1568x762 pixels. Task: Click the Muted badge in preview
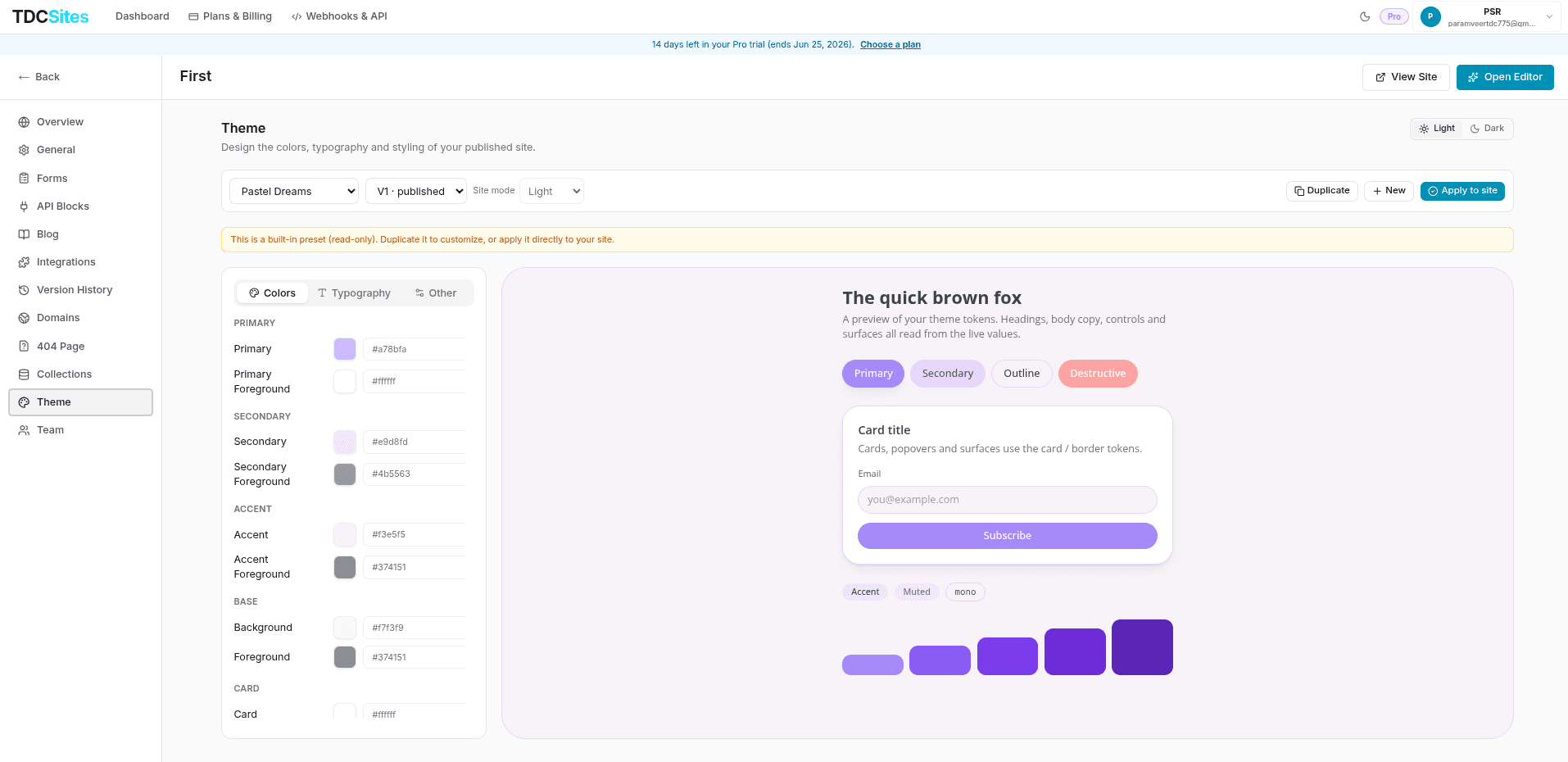point(917,592)
